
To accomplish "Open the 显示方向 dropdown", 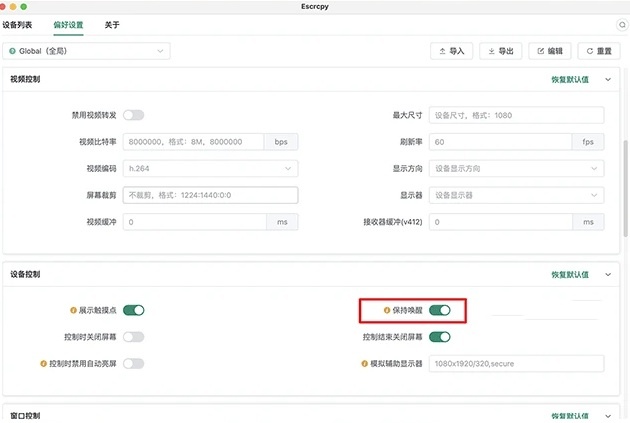I will coord(516,168).
